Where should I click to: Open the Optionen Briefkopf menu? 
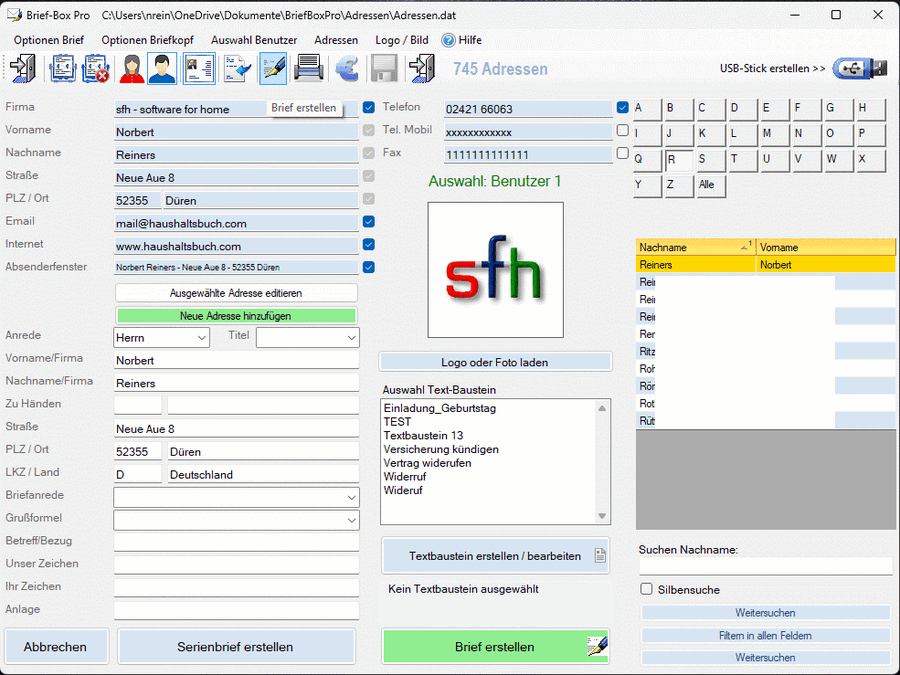[x=147, y=40]
